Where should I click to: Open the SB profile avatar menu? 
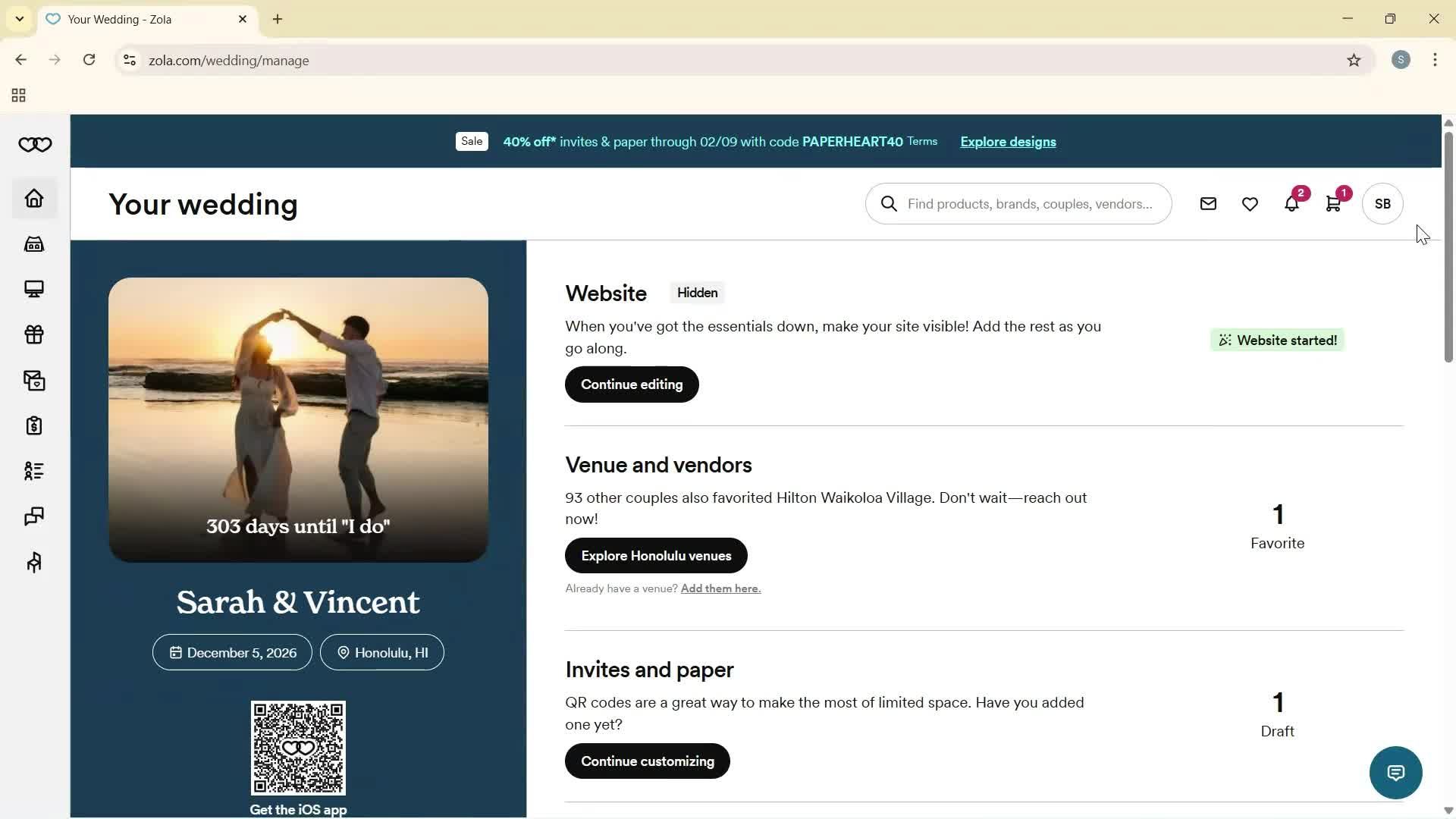point(1382,203)
